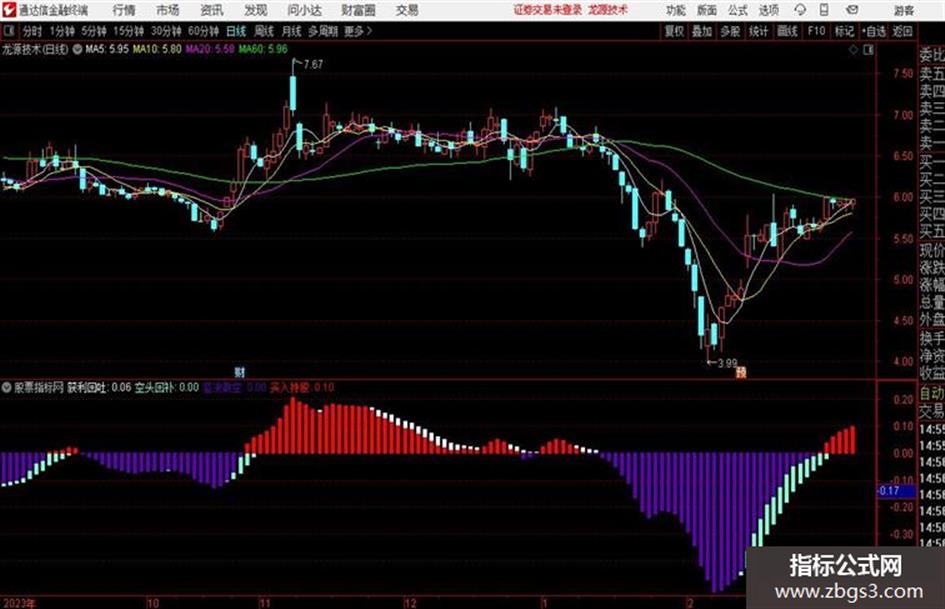Viewport: 945px width, 609px height.
Task: Open the 交易 menu
Action: [x=407, y=10]
